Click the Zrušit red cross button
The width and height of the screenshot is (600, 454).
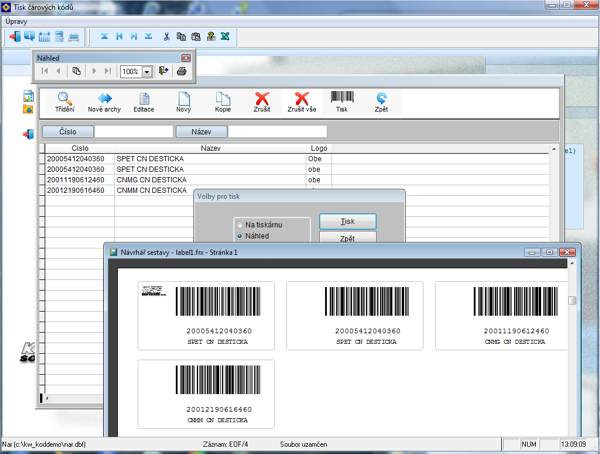(262, 102)
